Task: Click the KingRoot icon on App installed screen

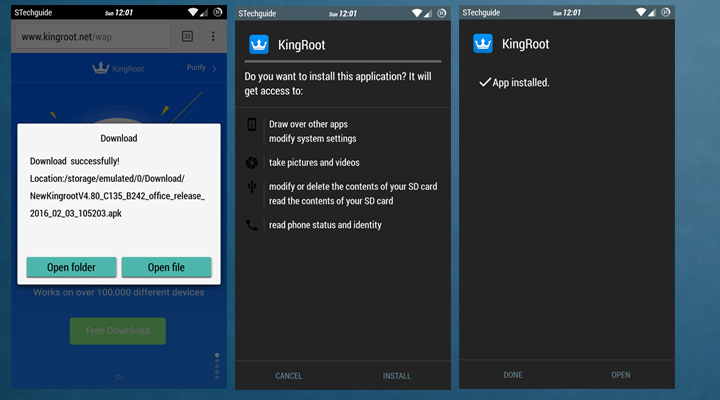Action: pos(483,44)
